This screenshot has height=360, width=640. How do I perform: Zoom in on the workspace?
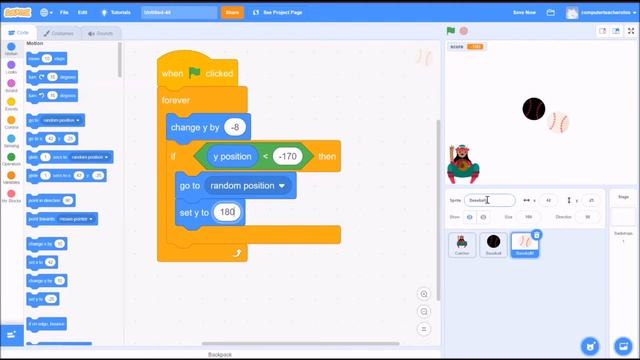pyautogui.click(x=424, y=294)
